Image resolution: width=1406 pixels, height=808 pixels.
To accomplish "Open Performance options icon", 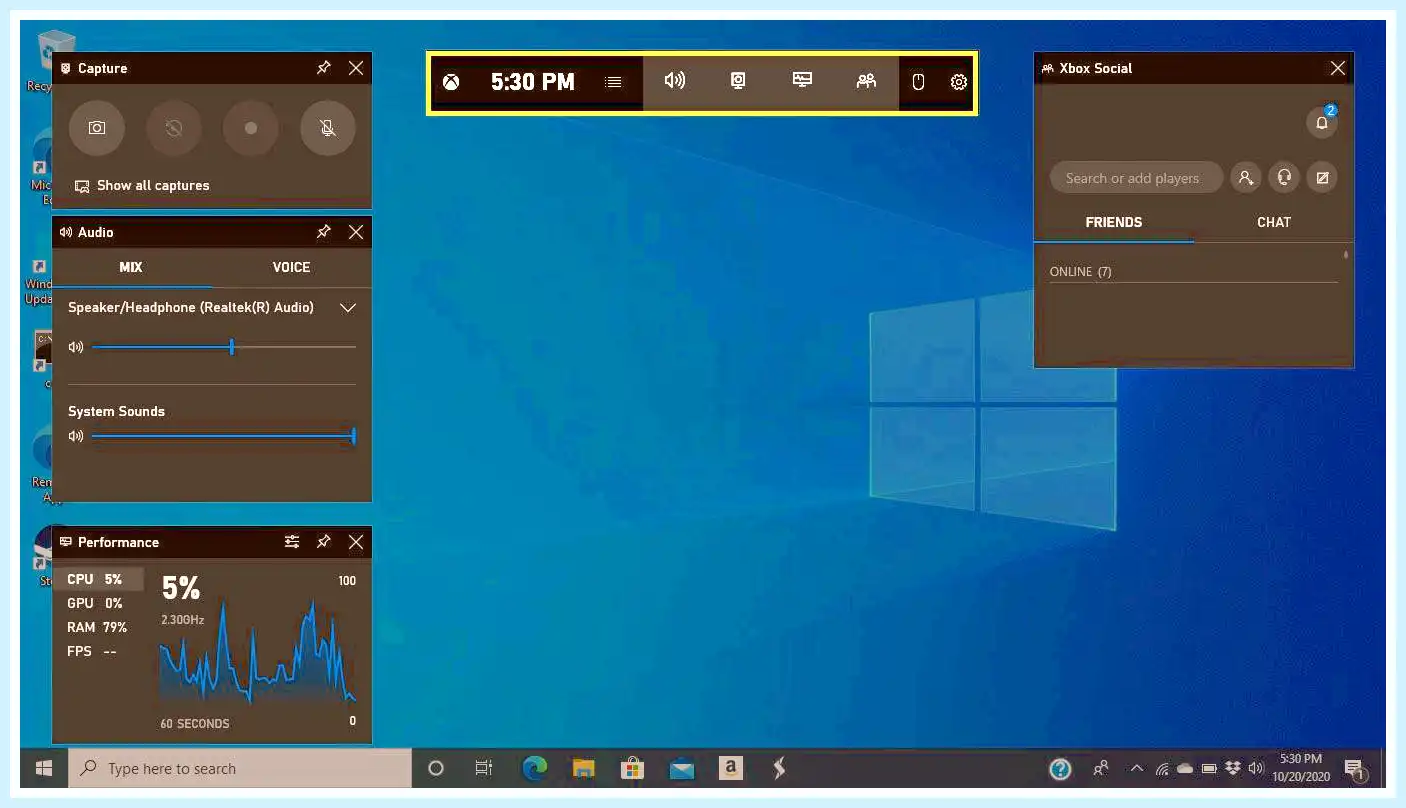I will tap(292, 542).
